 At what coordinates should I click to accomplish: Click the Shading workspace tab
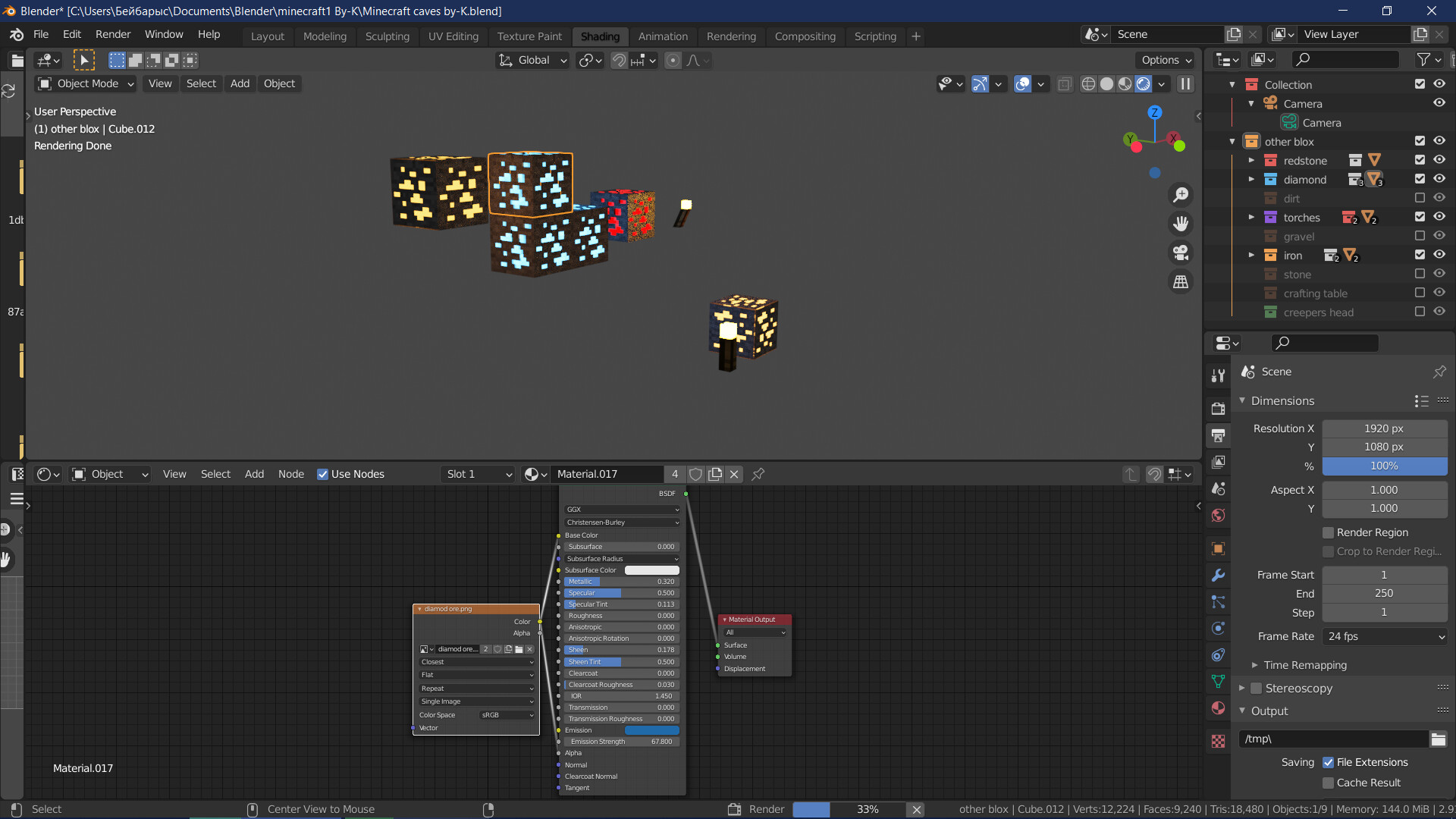[x=599, y=36]
